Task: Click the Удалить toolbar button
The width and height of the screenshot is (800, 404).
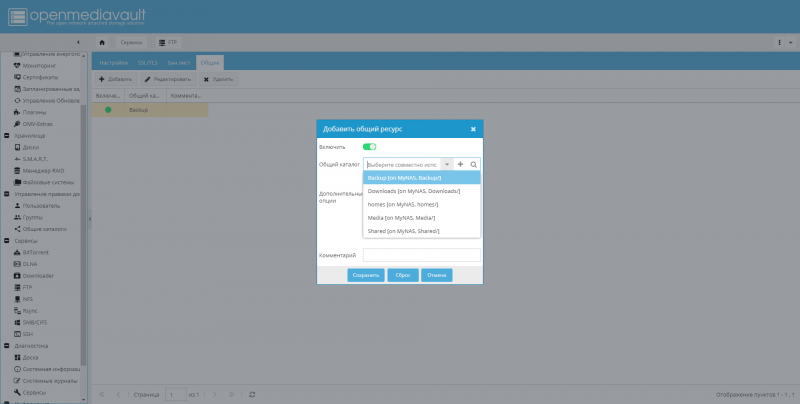Action: point(218,79)
